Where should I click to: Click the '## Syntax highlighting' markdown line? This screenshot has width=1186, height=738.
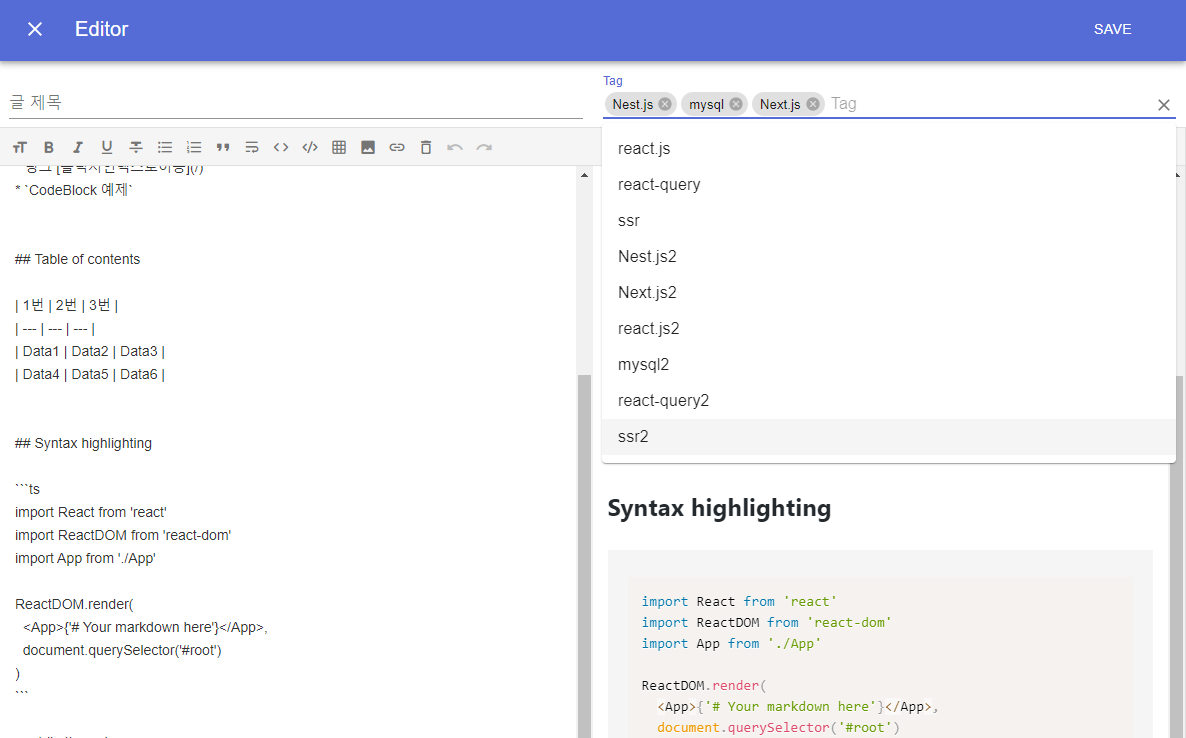click(83, 443)
